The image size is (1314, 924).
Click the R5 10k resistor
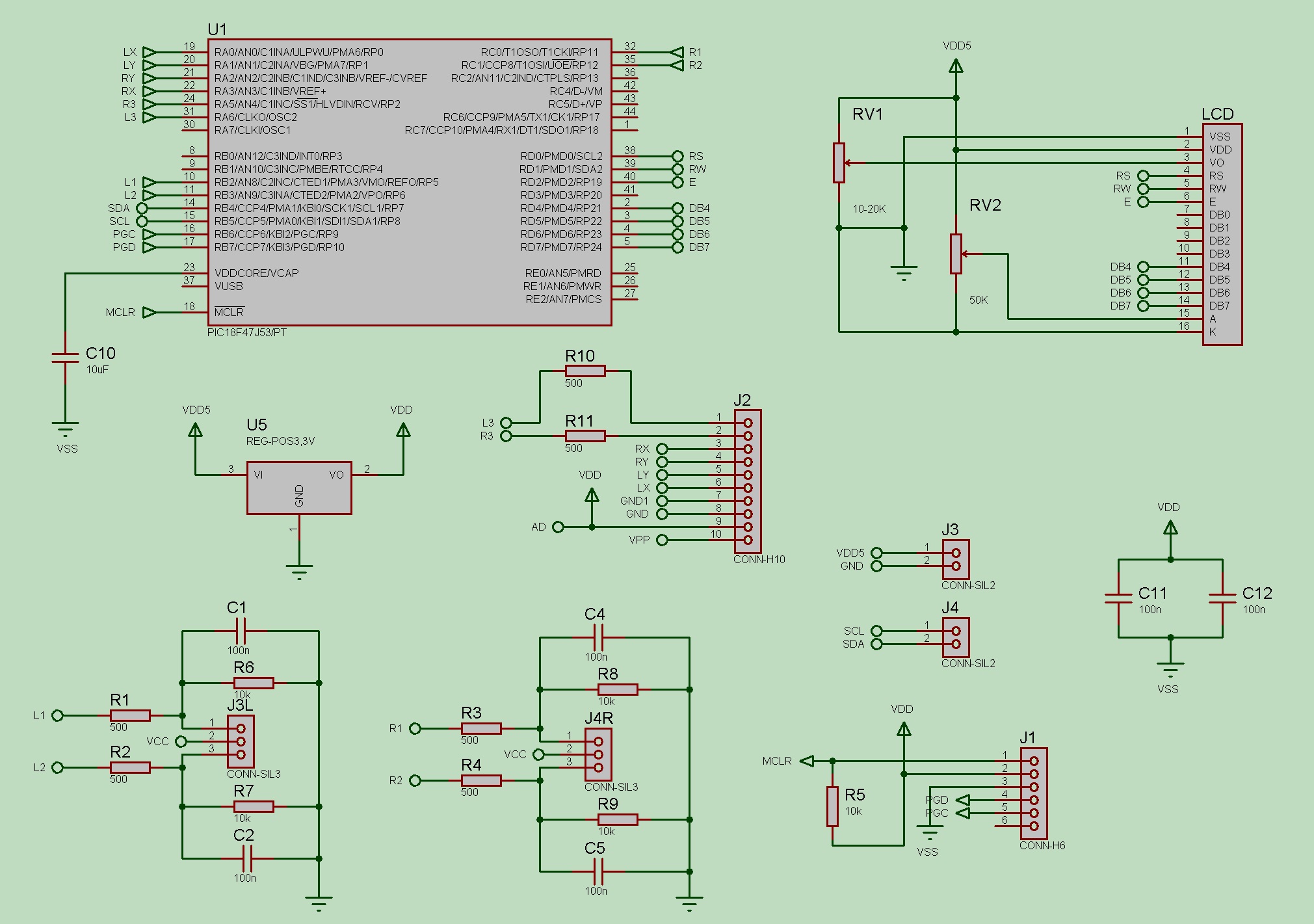pos(832,806)
